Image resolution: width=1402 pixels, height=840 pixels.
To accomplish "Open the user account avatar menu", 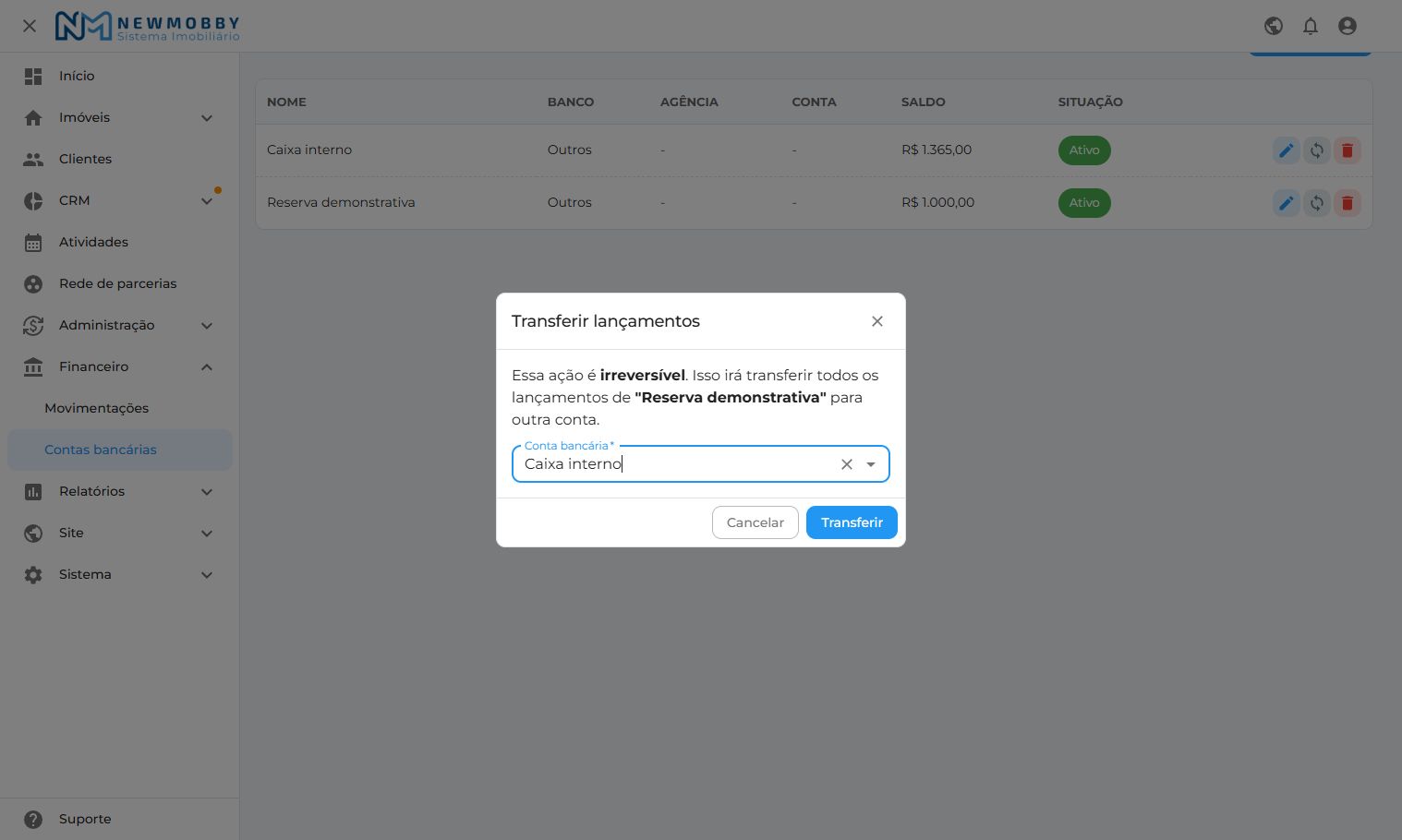I will (1348, 26).
